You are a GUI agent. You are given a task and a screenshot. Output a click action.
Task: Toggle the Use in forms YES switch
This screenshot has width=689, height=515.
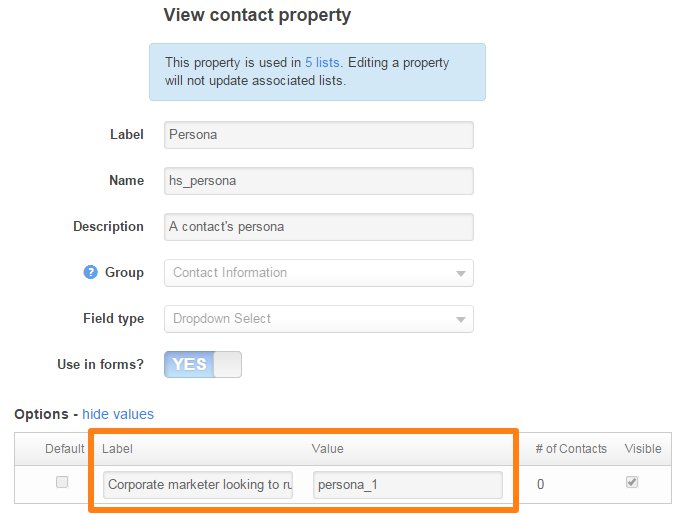coord(203,364)
